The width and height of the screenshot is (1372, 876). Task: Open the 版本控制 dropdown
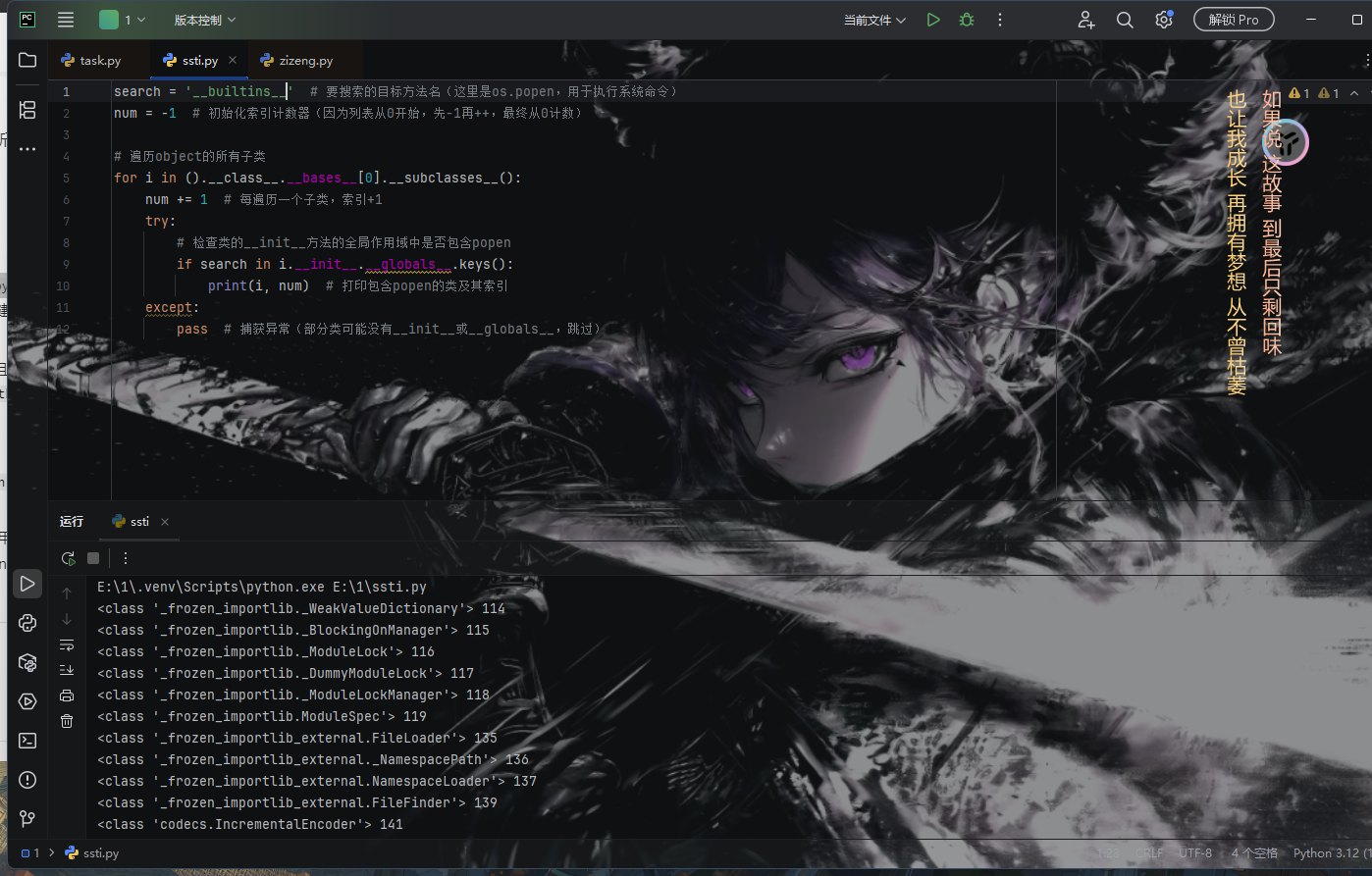tap(204, 20)
